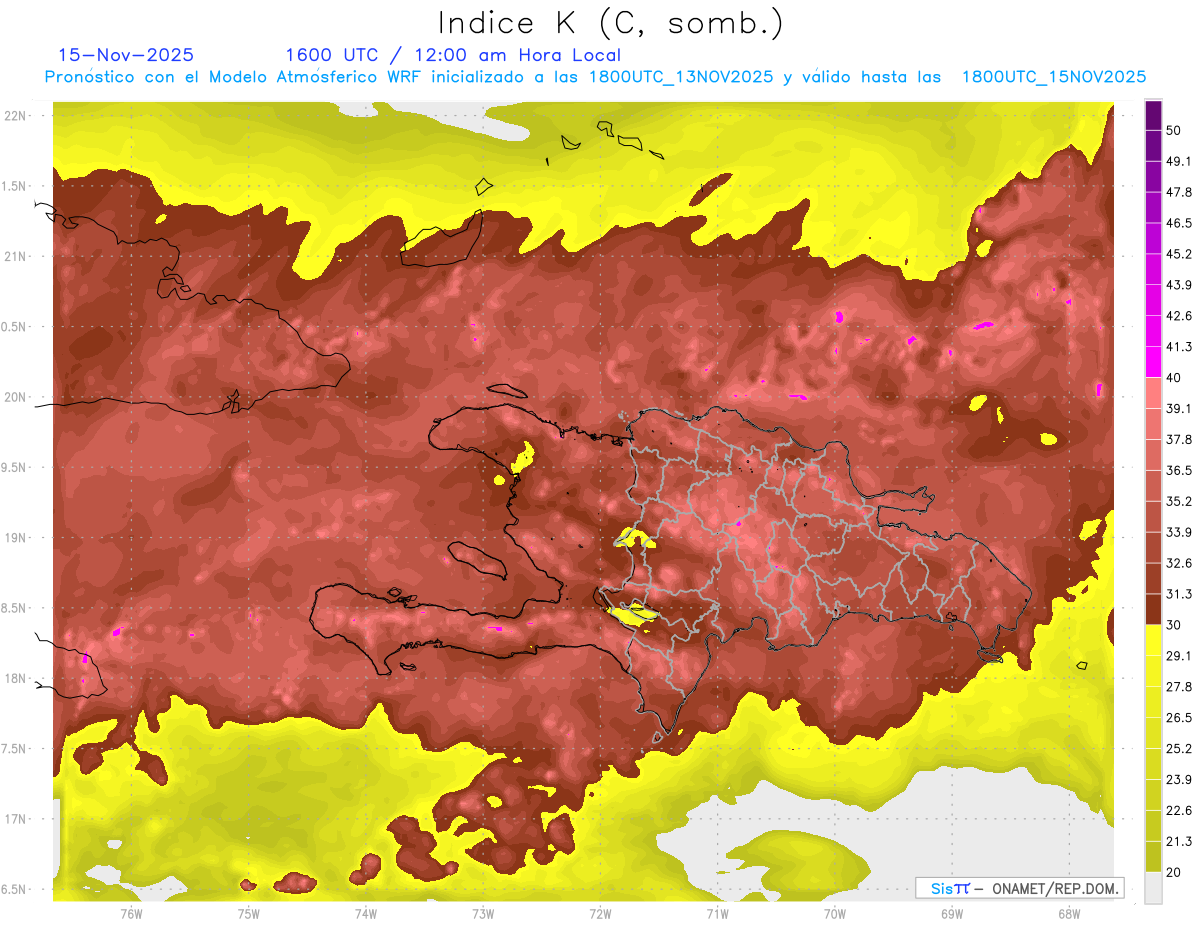Click the latitude axis label "18N"
This screenshot has width=1200, height=927.
tap(17, 679)
